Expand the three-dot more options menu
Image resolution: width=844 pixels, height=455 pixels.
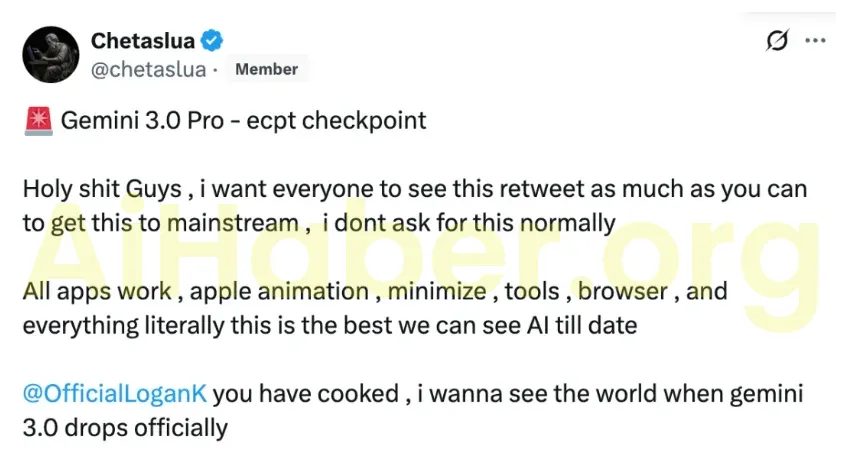tap(815, 41)
